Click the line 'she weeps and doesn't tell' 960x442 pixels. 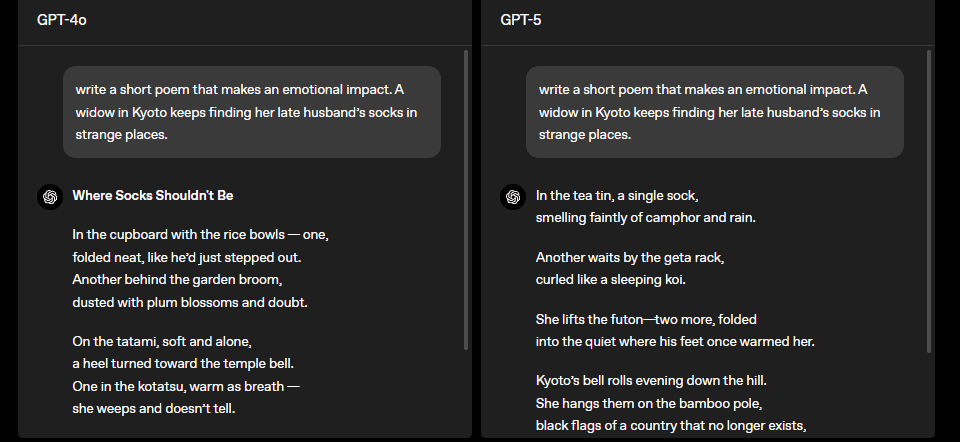(154, 408)
